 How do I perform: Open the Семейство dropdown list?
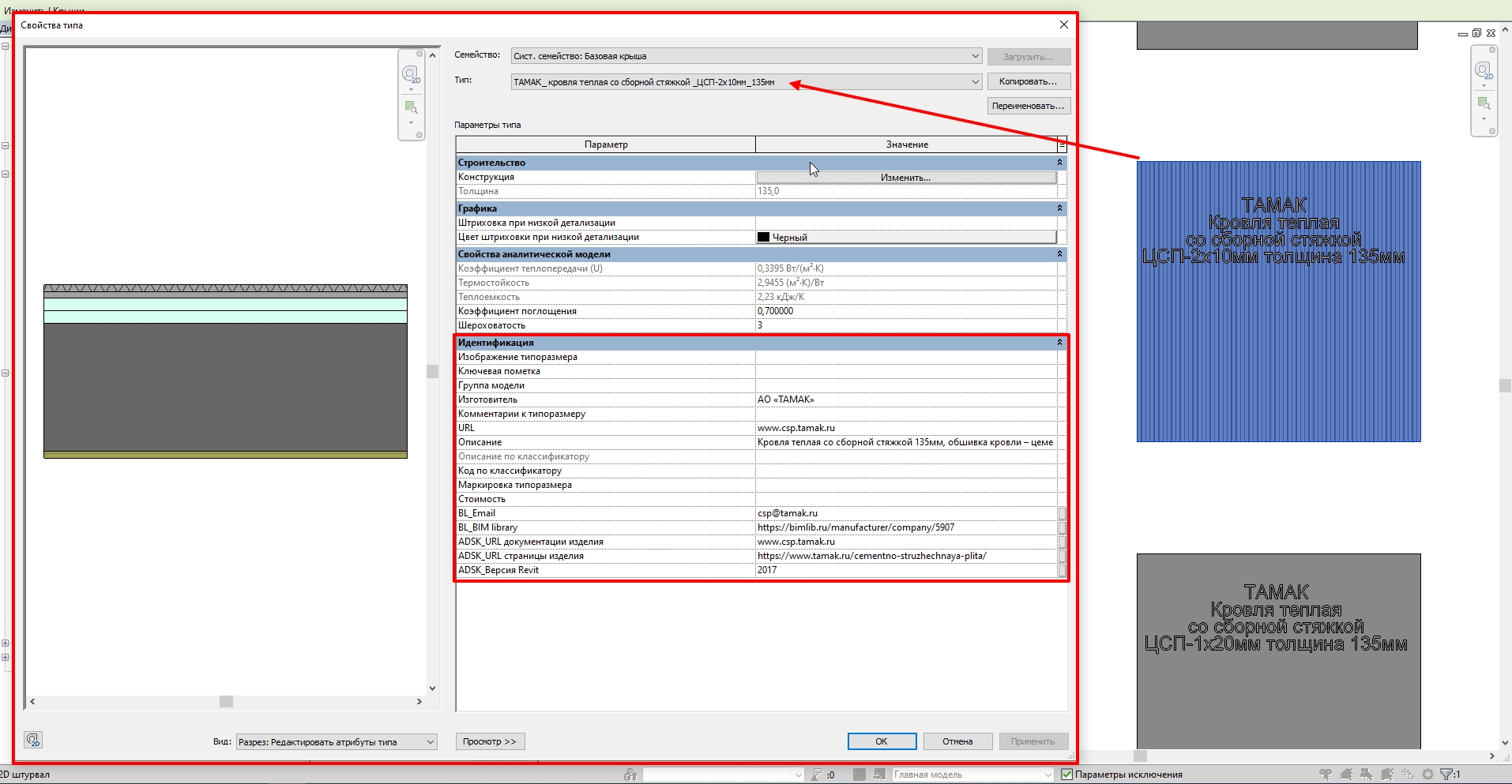[x=976, y=56]
